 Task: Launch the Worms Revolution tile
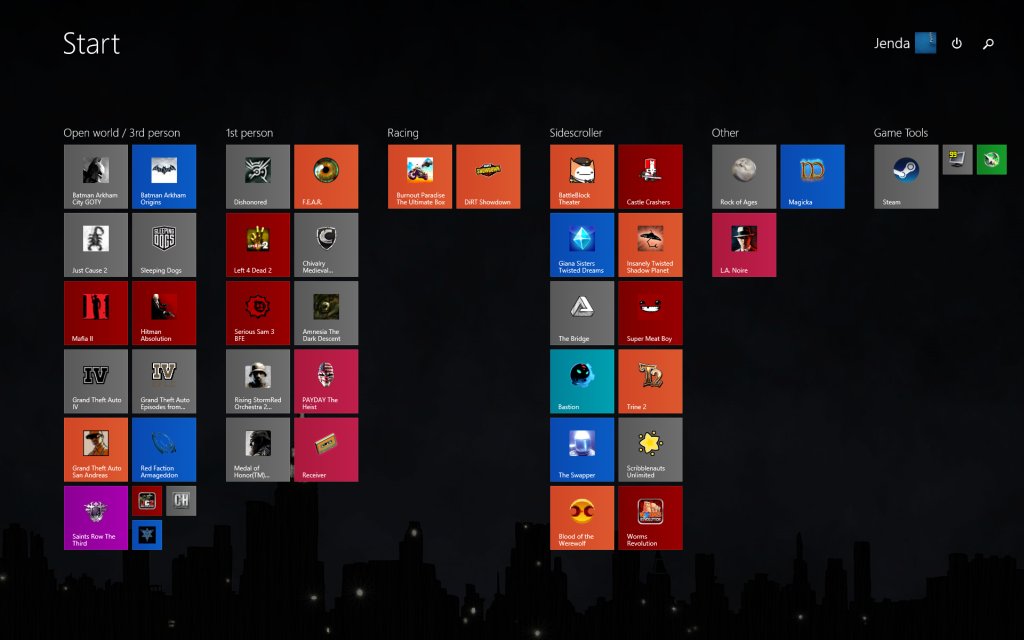click(650, 518)
